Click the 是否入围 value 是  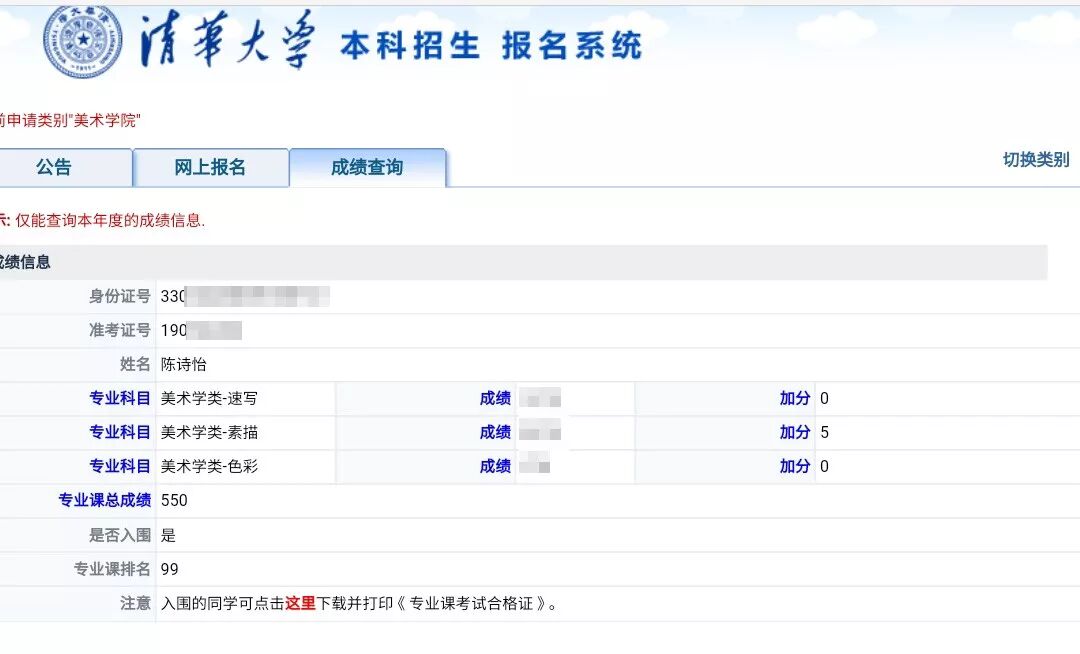pyautogui.click(x=168, y=535)
